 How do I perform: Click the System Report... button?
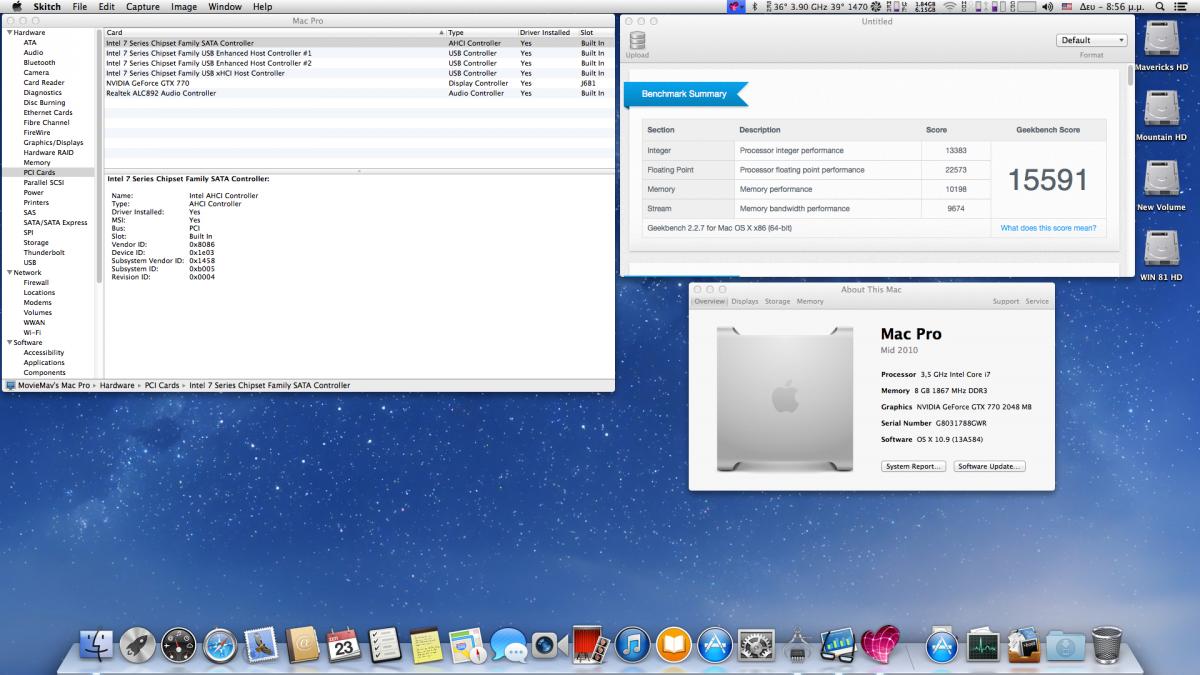(x=913, y=466)
